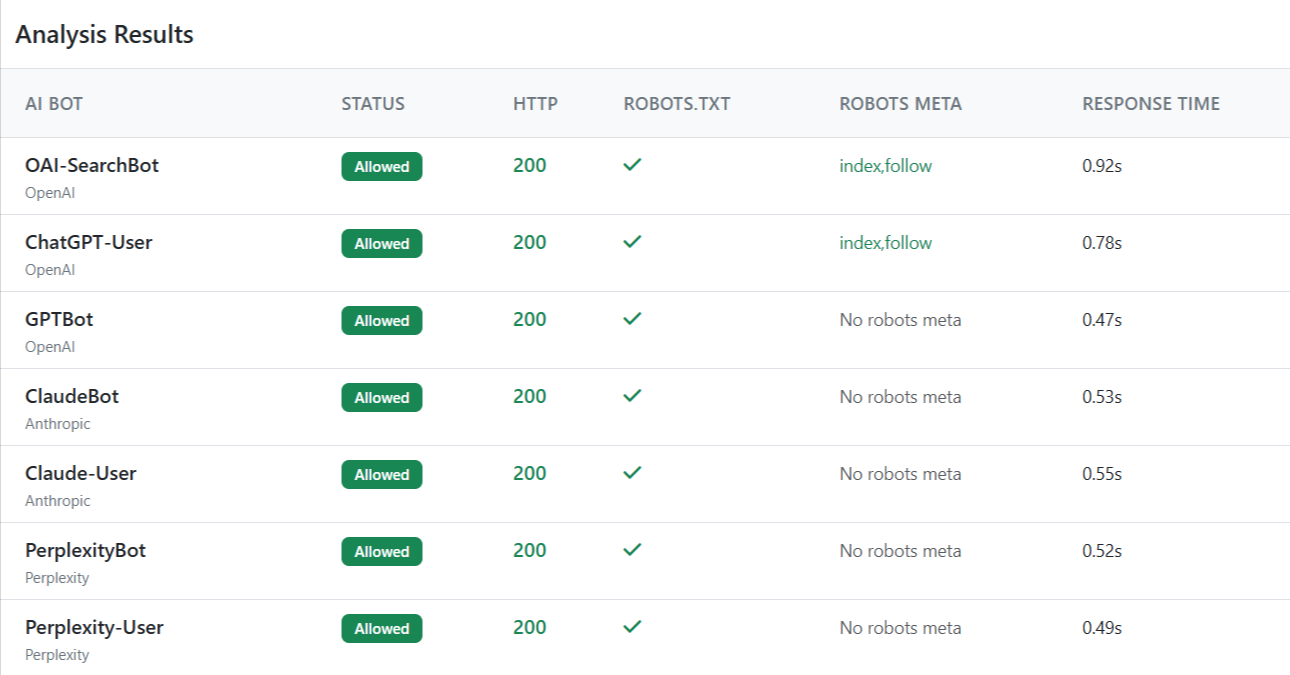Click the Allowed badge for OAI-SearchBot

(381, 167)
